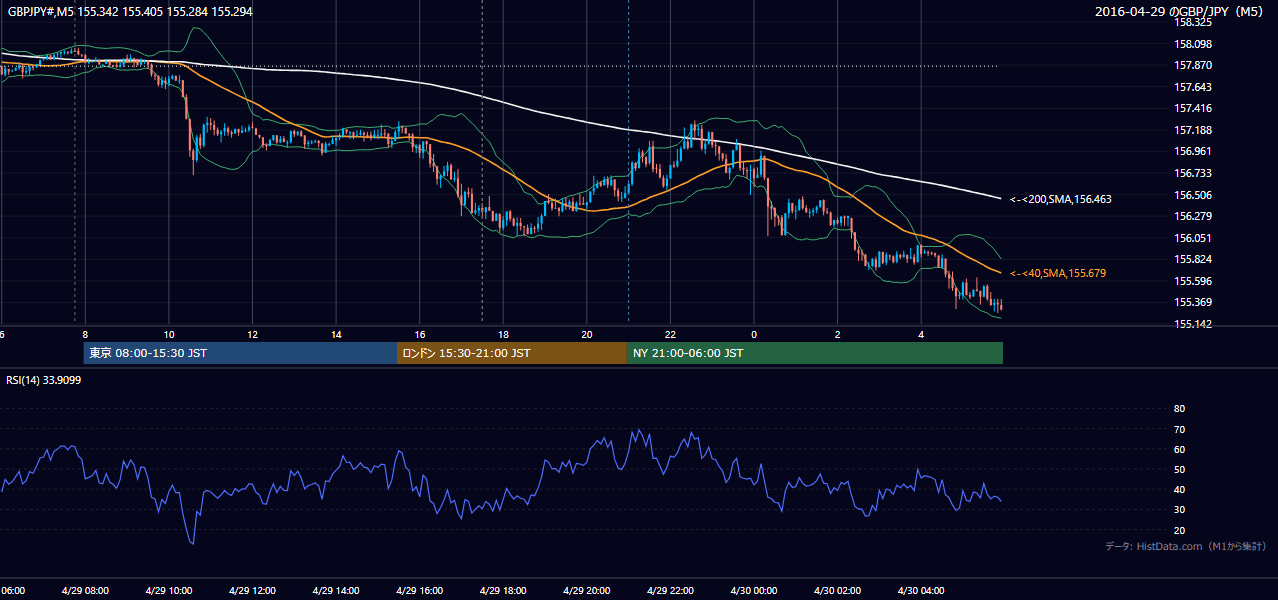
Task: Click the 4/30 04:00 time axis label
Action: [921, 590]
